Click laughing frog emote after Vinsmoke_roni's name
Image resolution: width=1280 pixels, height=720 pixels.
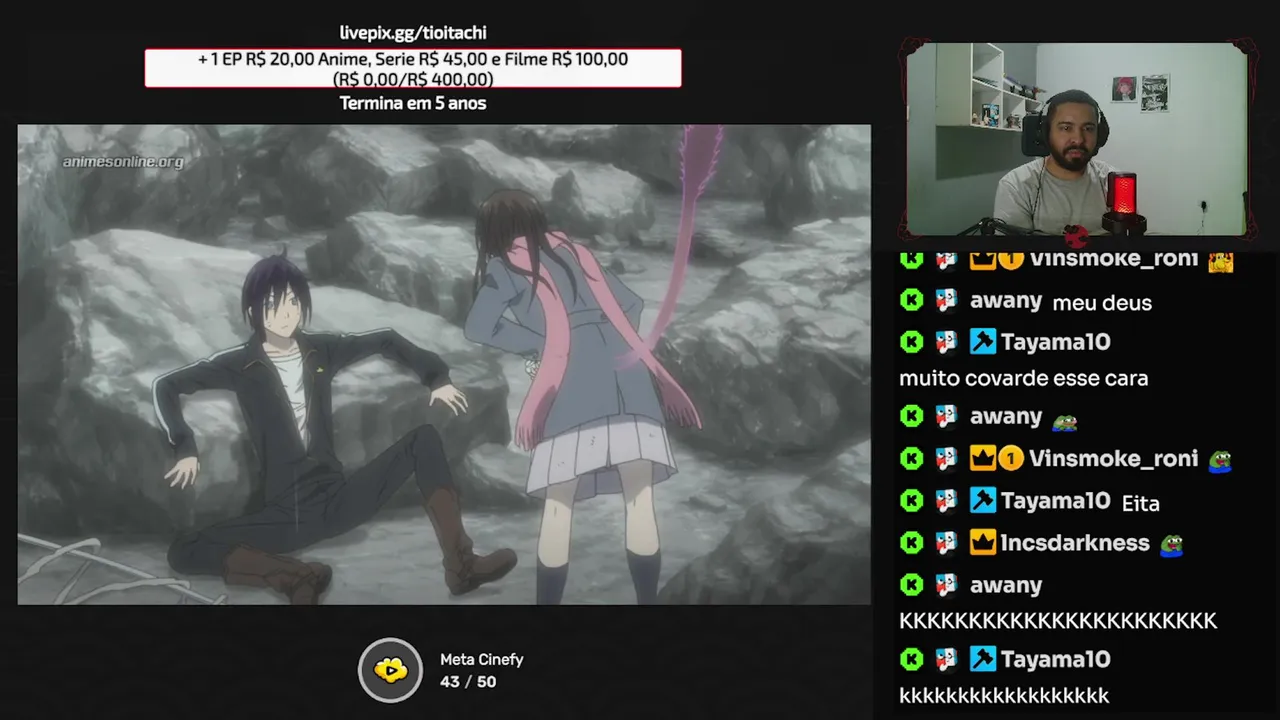click(1220, 461)
